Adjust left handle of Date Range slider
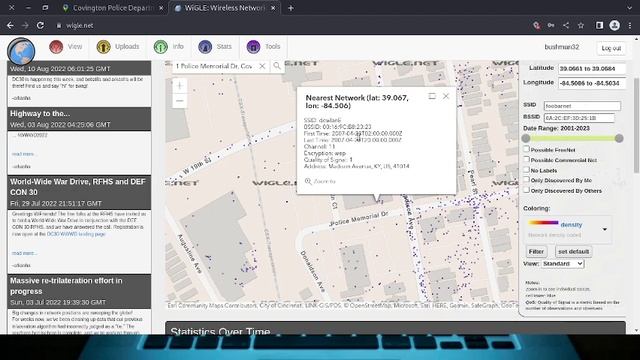Screen dimensions: 640x360 [x=526, y=138]
